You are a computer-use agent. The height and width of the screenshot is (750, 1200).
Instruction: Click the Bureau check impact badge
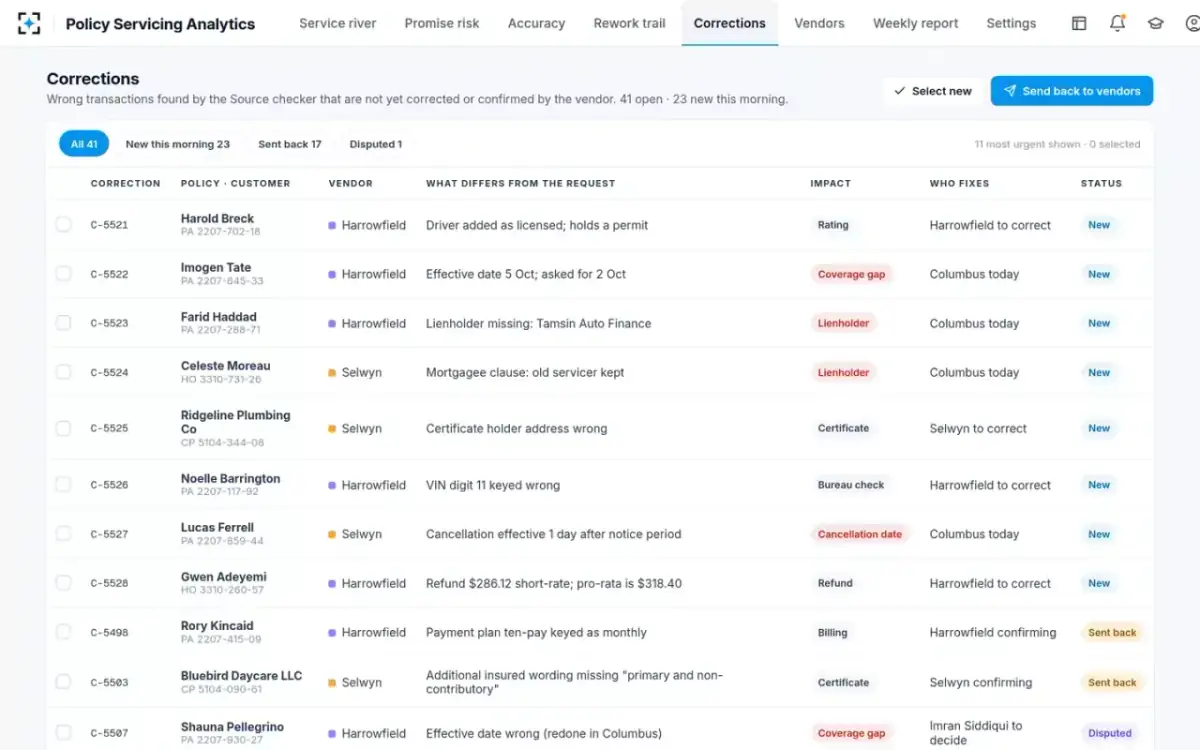pos(851,485)
